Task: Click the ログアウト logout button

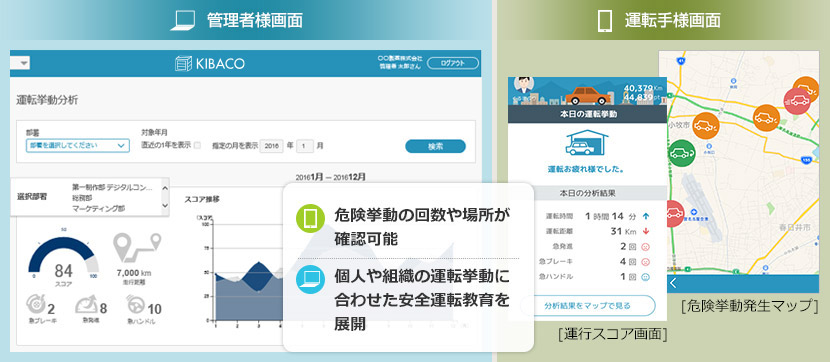Action: point(453,63)
